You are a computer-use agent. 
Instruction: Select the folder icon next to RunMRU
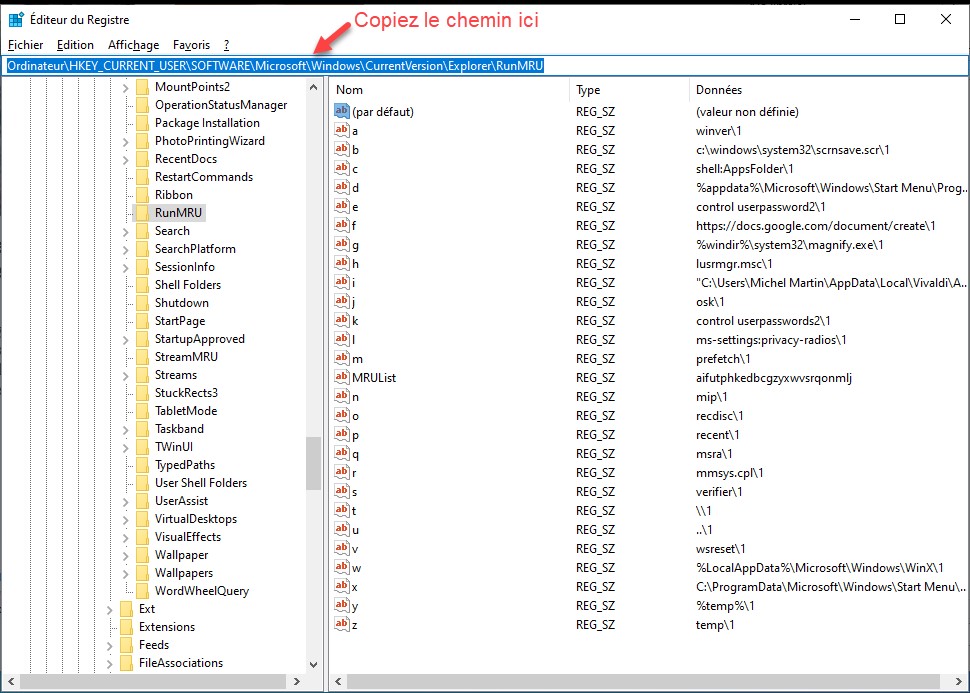pyautogui.click(x=141, y=213)
